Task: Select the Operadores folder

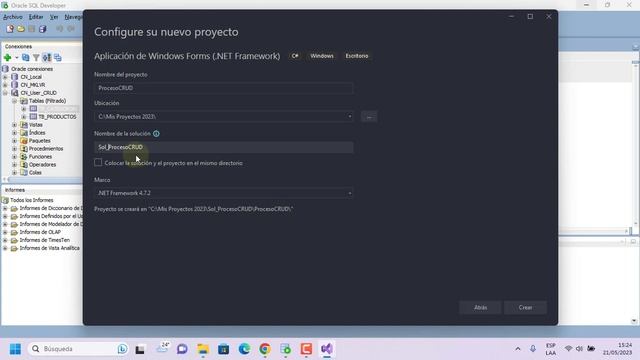Action: (42, 164)
